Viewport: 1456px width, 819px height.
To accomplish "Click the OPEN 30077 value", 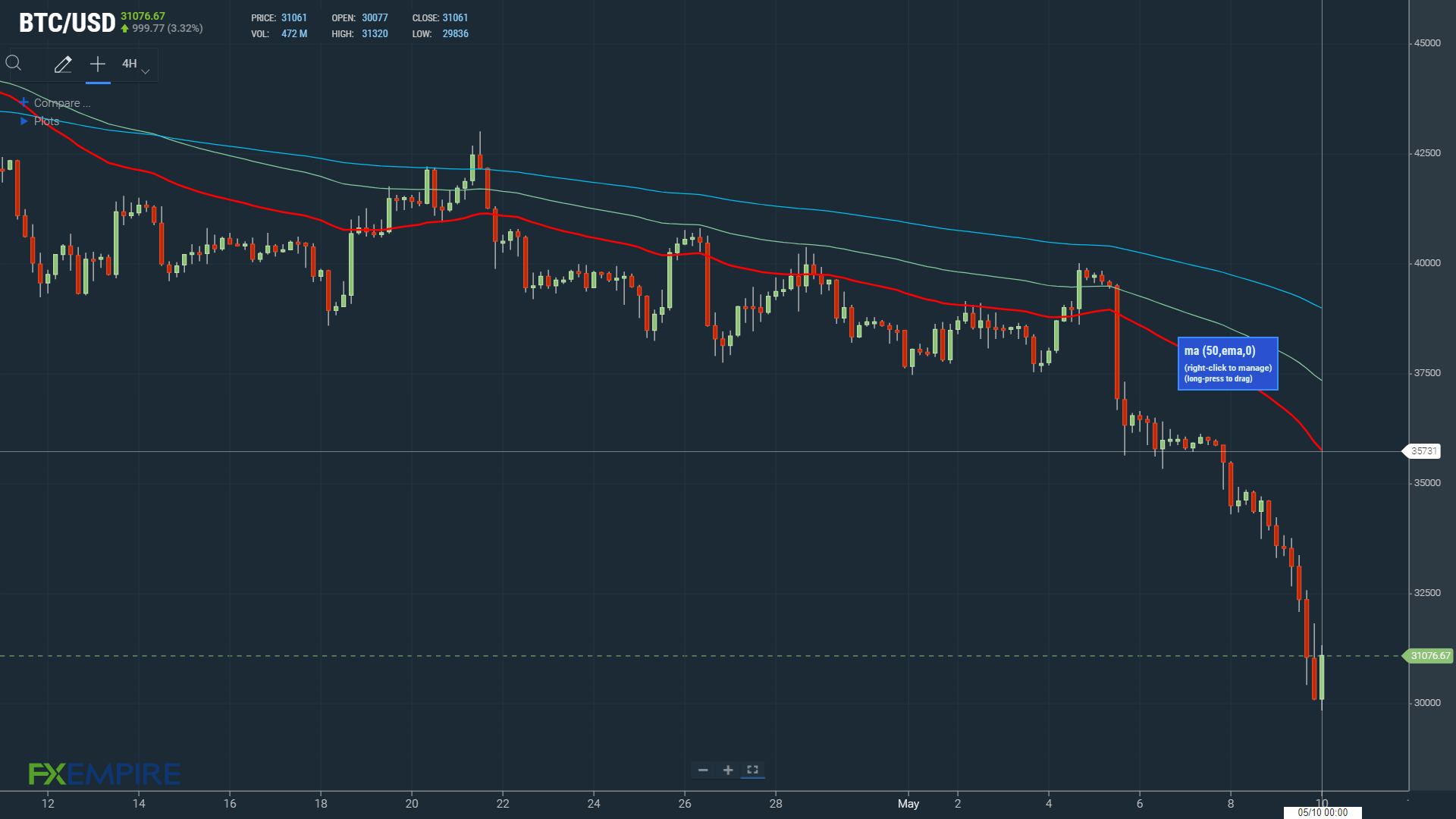I will pos(375,17).
